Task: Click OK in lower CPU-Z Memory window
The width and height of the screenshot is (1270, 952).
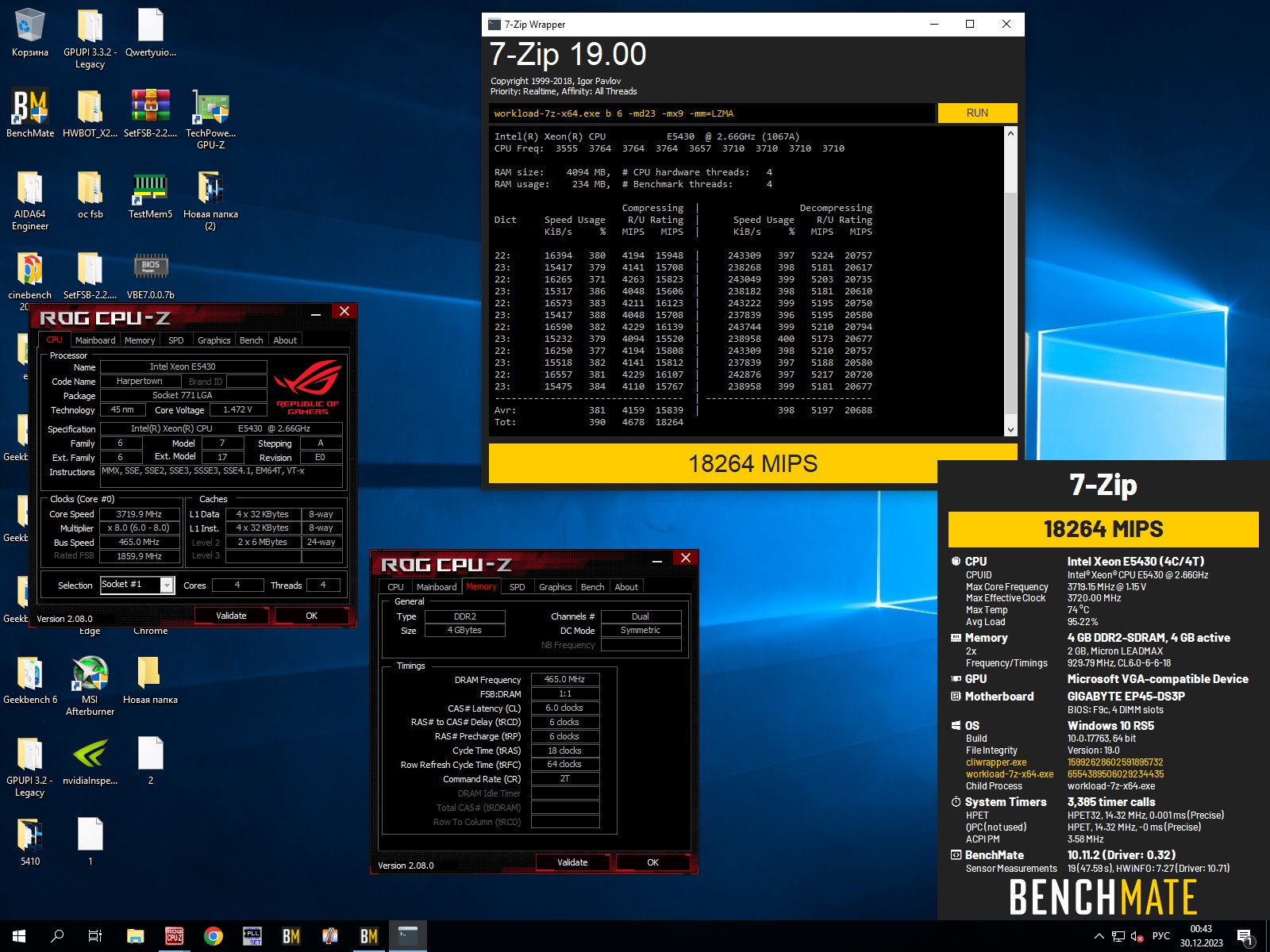Action: (x=652, y=862)
